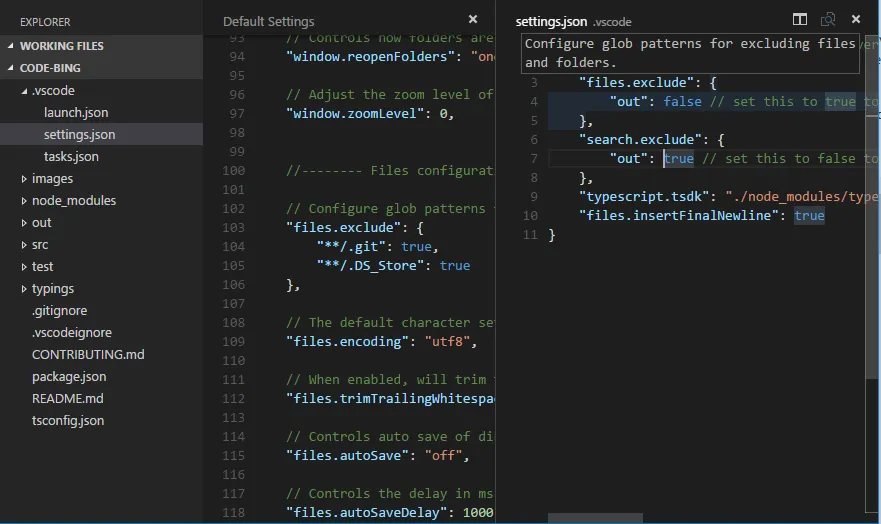
Task: Expand the src folder
Action: tap(24, 245)
